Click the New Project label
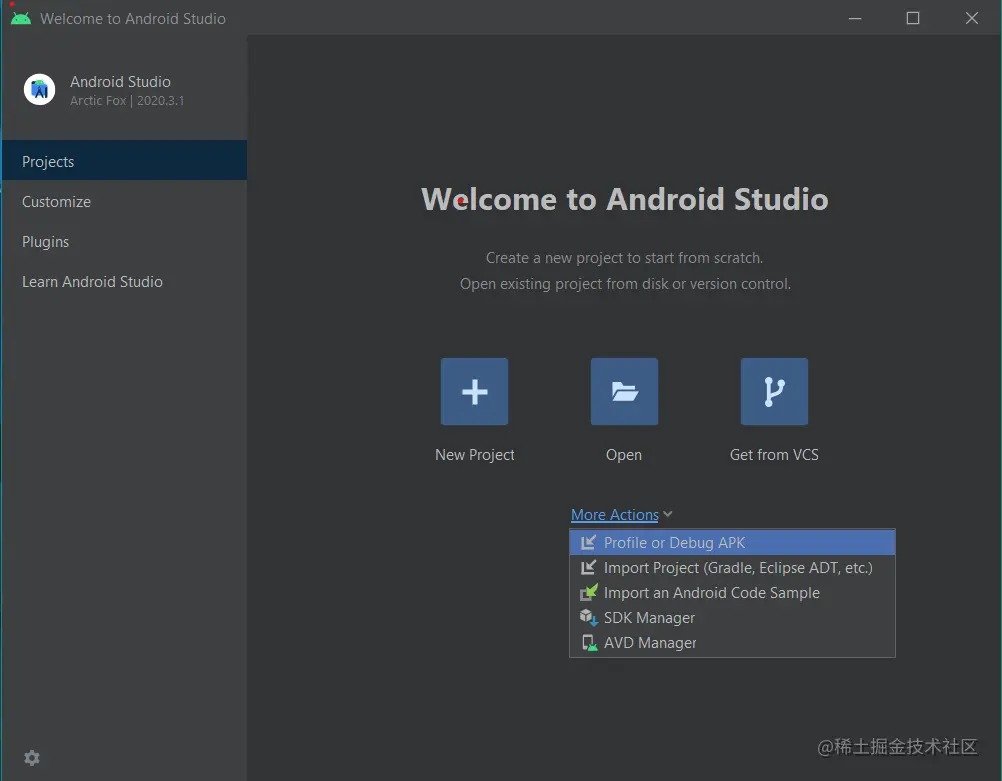 pos(474,454)
